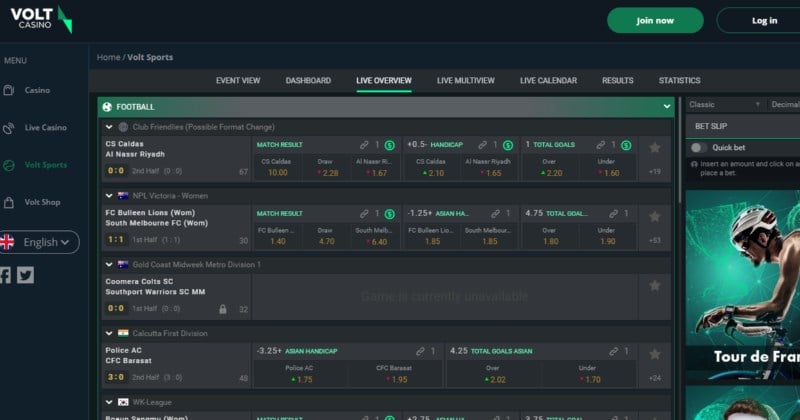Image resolution: width=800 pixels, height=420 pixels.
Task: Select the Volt Sports sidebar icon
Action: pyautogui.click(x=9, y=165)
